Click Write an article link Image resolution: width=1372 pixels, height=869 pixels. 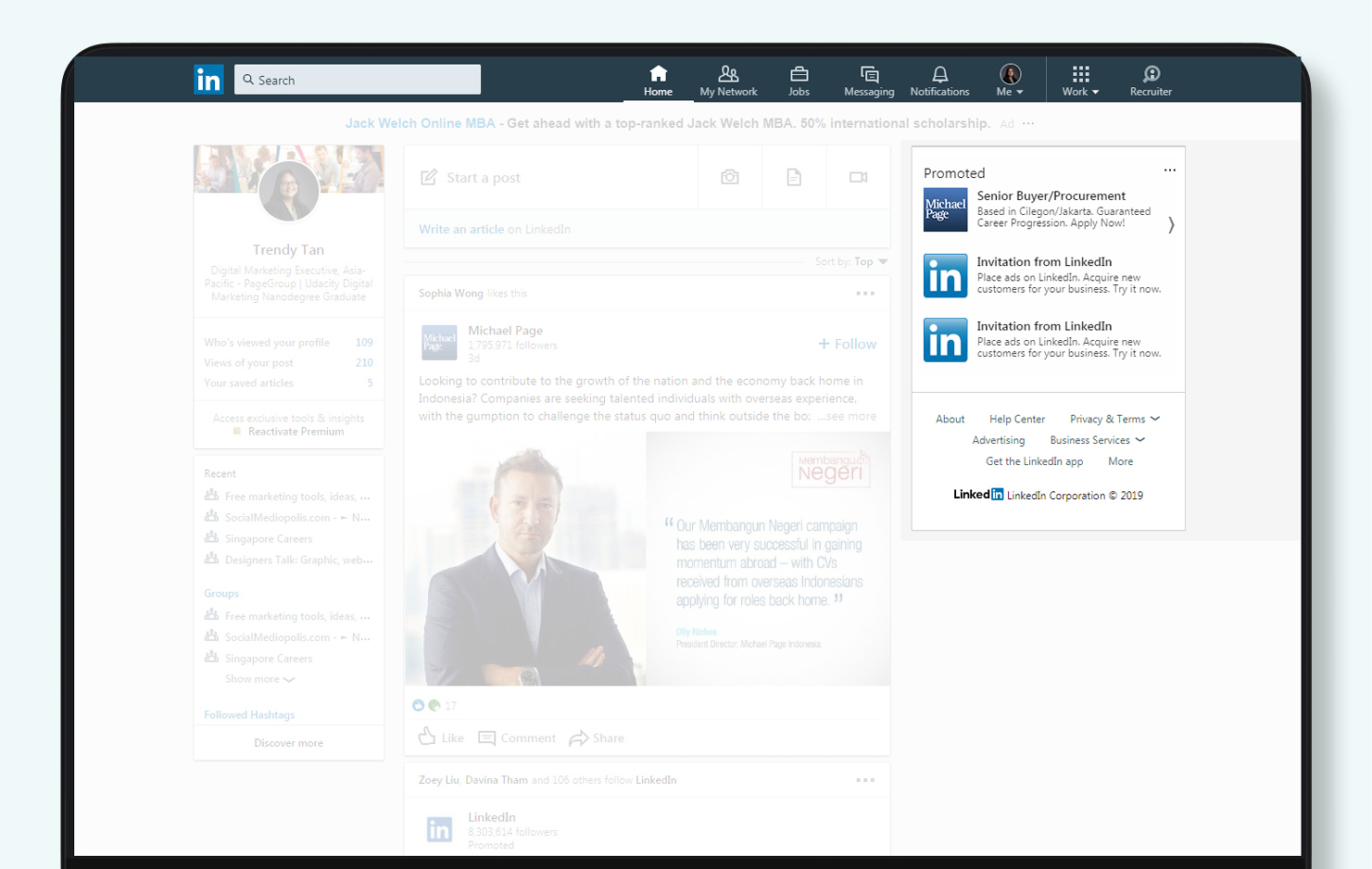461,230
